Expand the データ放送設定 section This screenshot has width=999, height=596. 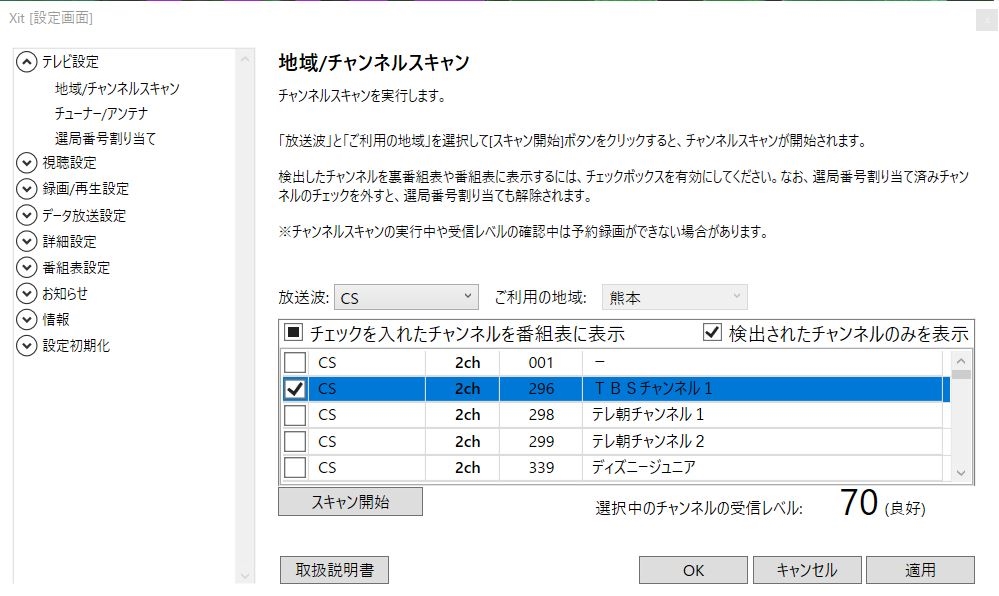pos(26,215)
